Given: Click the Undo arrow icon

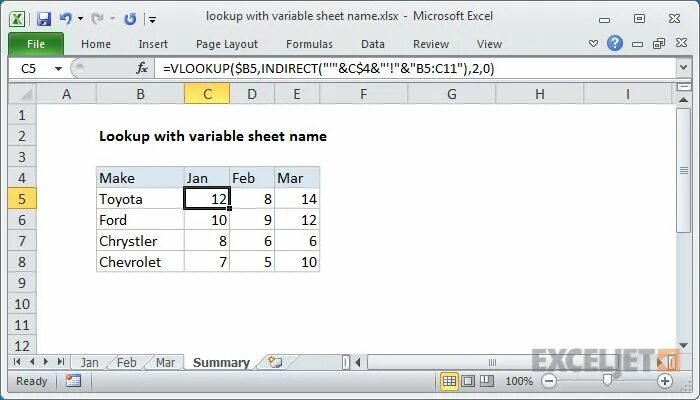Looking at the screenshot, I should [66, 19].
